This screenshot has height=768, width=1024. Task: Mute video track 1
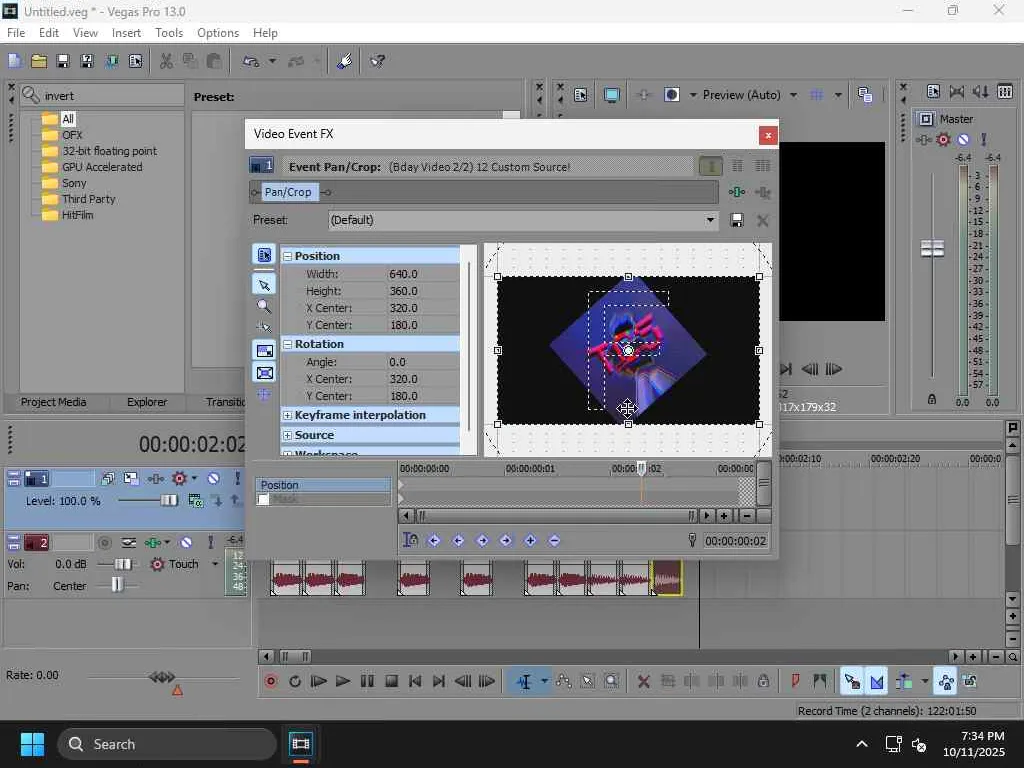pos(213,479)
